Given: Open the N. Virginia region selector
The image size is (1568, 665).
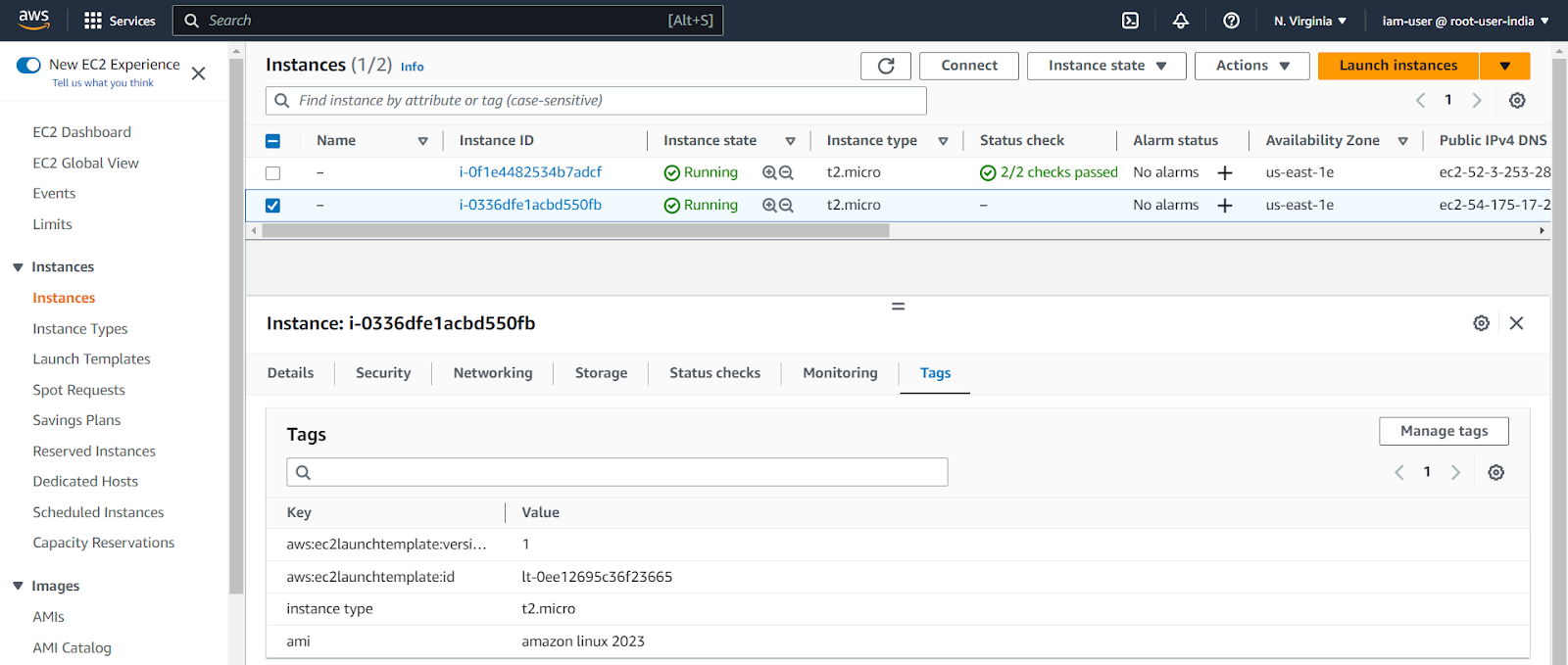Looking at the screenshot, I should click(x=1310, y=21).
